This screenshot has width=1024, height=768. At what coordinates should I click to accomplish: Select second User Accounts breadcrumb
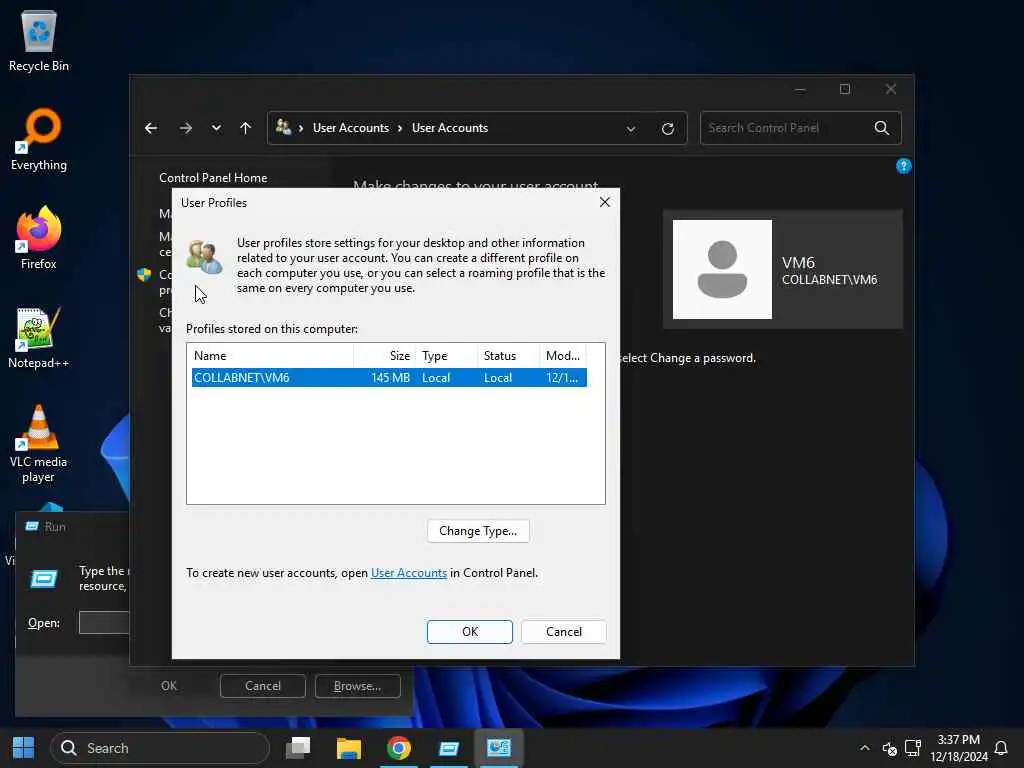450,128
